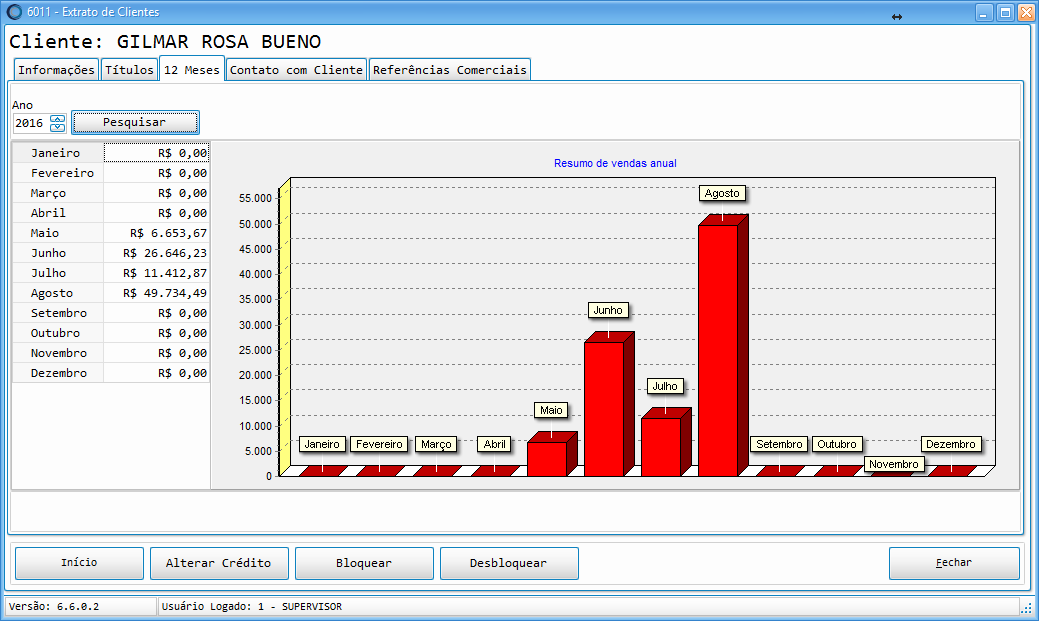Click the Julho label in chart
Screen dimensions: 1039x622
(665, 386)
